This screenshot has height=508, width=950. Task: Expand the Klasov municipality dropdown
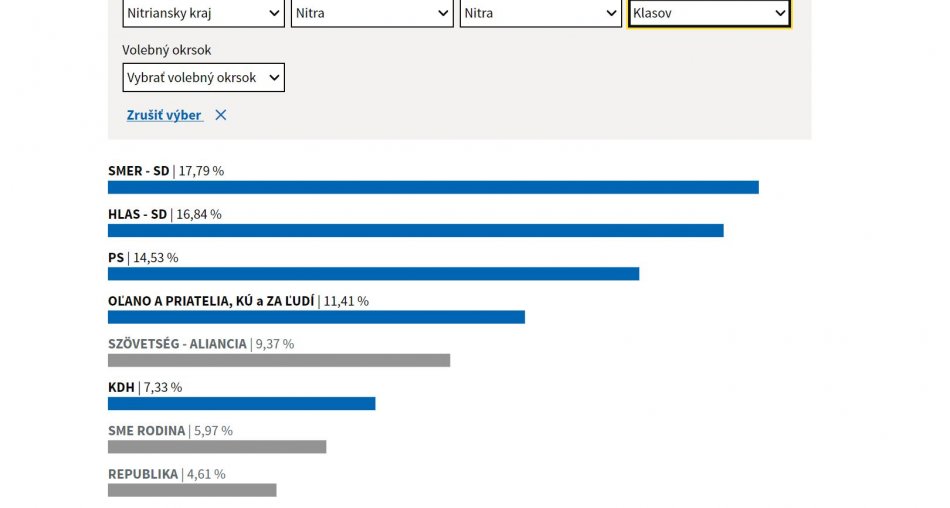tap(709, 14)
